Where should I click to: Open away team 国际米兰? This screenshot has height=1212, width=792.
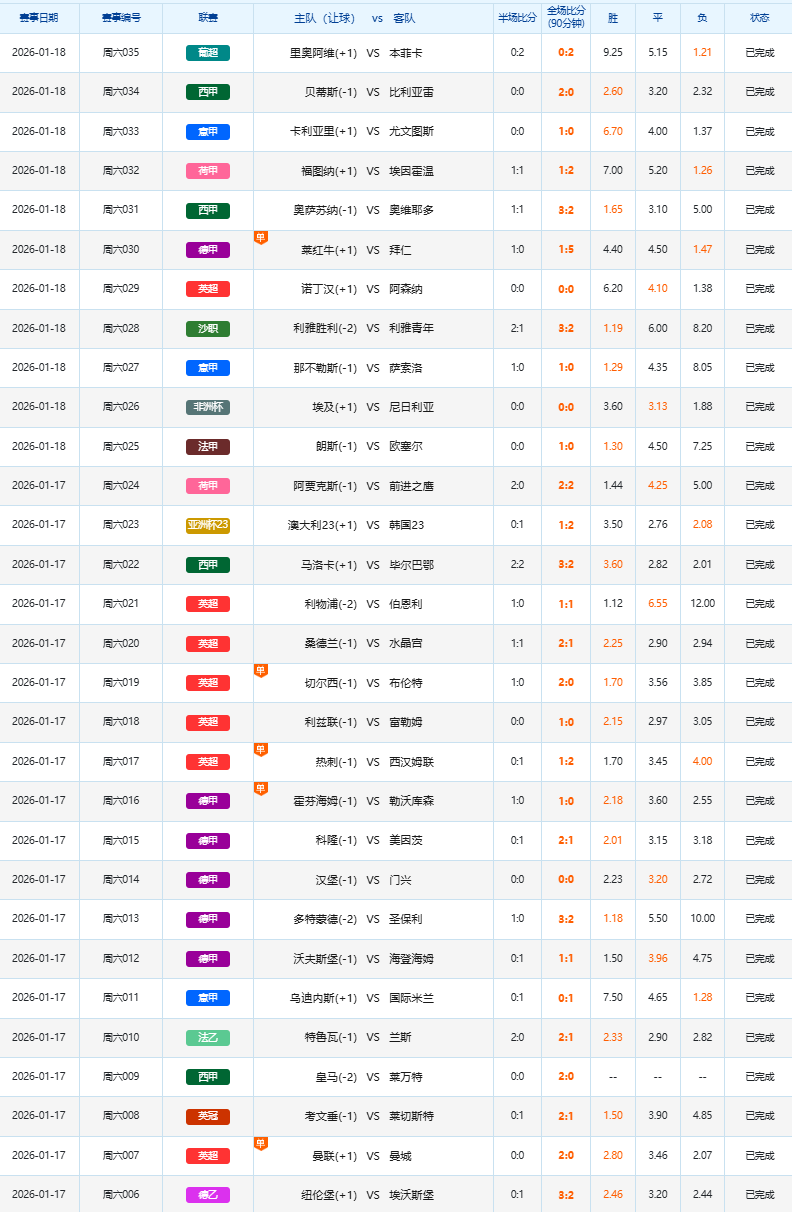(x=412, y=998)
